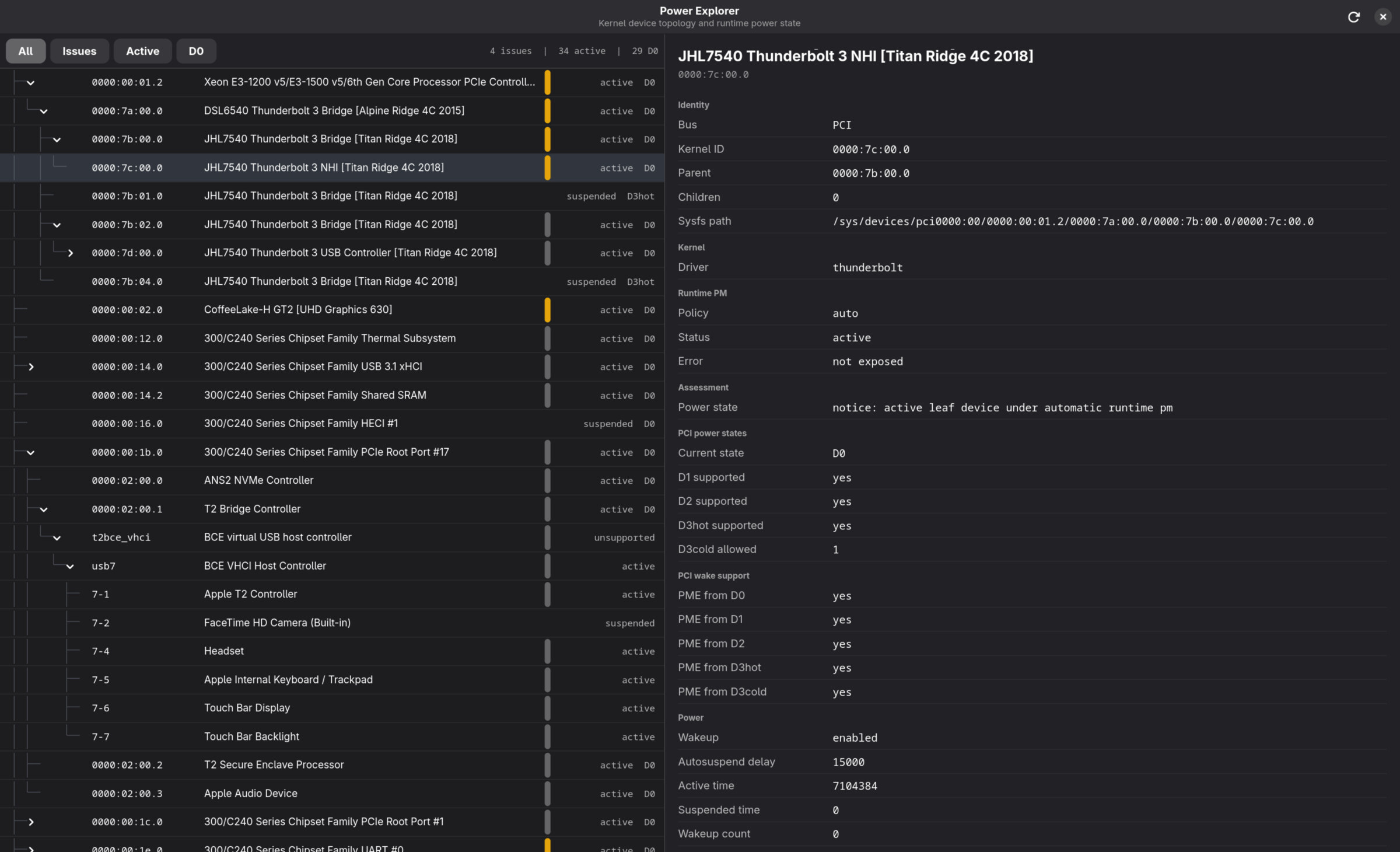The image size is (1400, 852).
Task: Click the '34 active' counter text
Action: (x=582, y=51)
